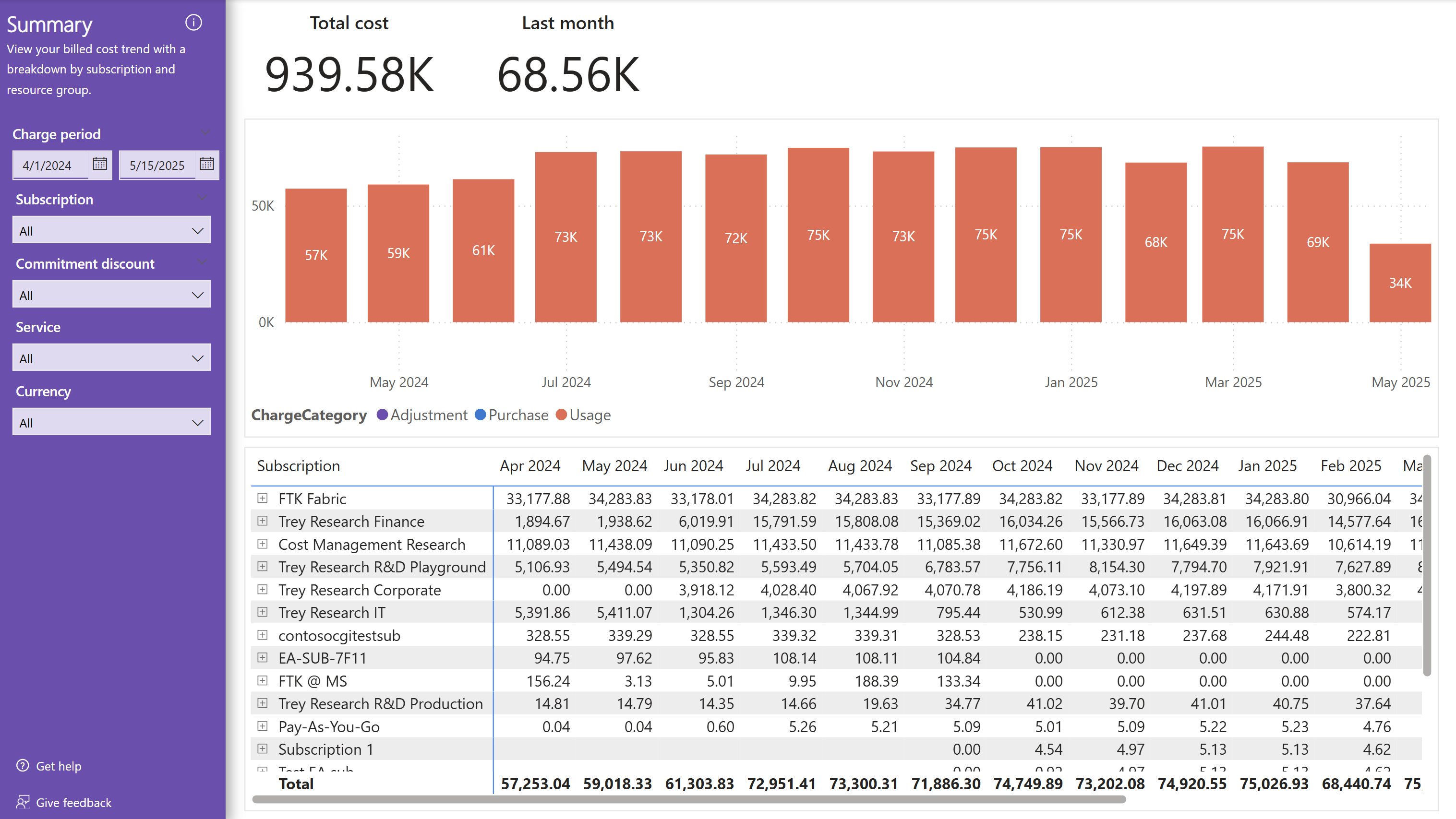This screenshot has height=819, width=1456.
Task: Click the table's horizontal scrollbar
Action: (688, 799)
